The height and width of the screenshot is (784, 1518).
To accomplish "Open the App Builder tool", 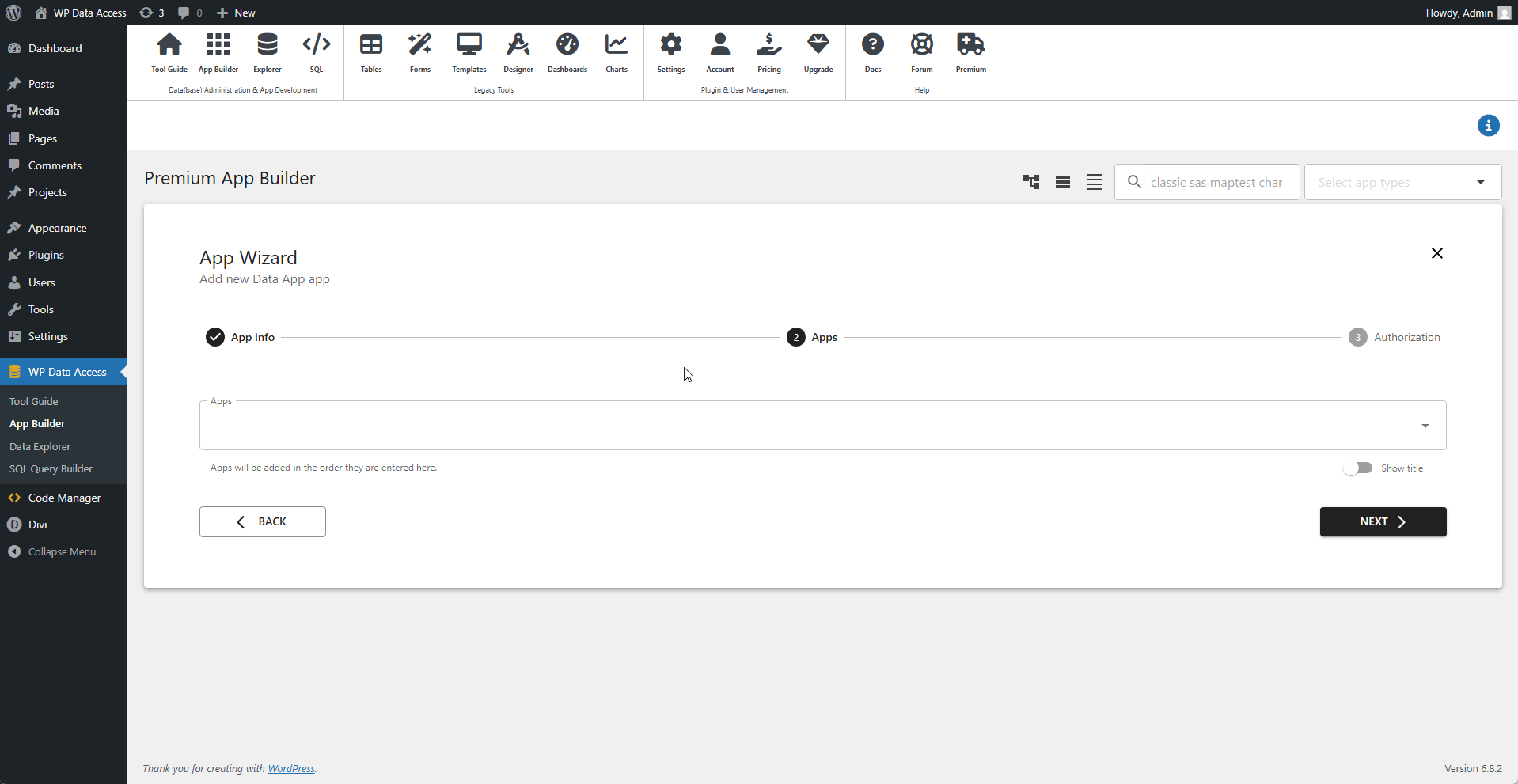I will click(x=218, y=51).
